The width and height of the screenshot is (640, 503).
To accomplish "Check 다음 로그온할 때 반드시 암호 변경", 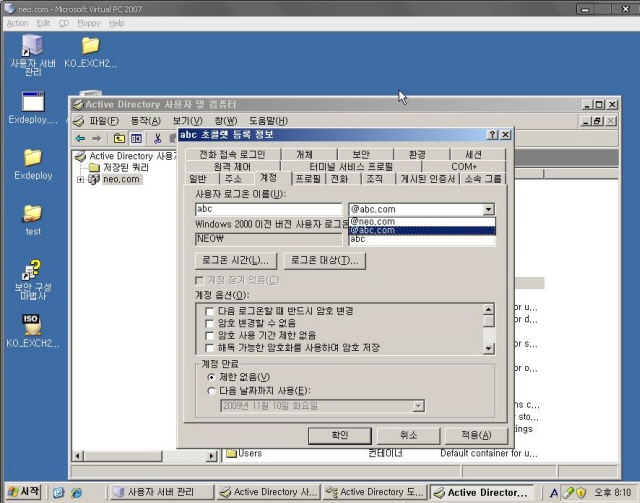I will [x=209, y=311].
